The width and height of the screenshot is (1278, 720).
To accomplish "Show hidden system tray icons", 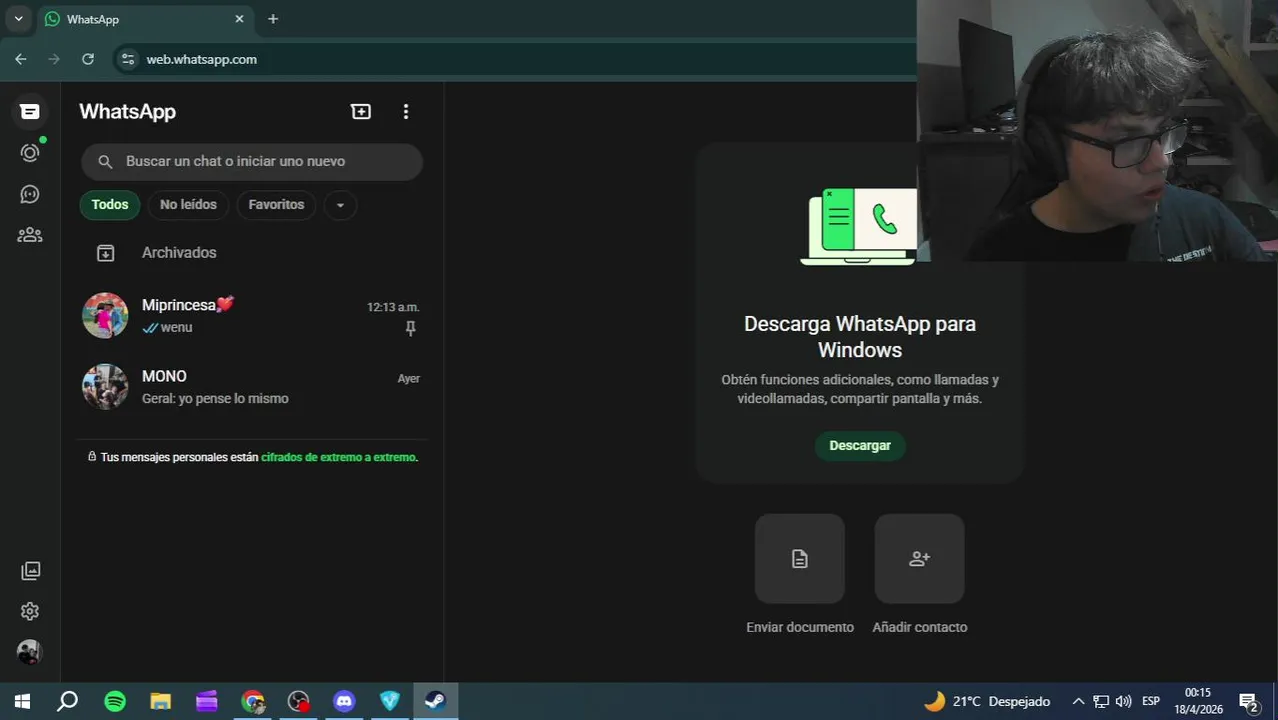I will pyautogui.click(x=1078, y=702).
